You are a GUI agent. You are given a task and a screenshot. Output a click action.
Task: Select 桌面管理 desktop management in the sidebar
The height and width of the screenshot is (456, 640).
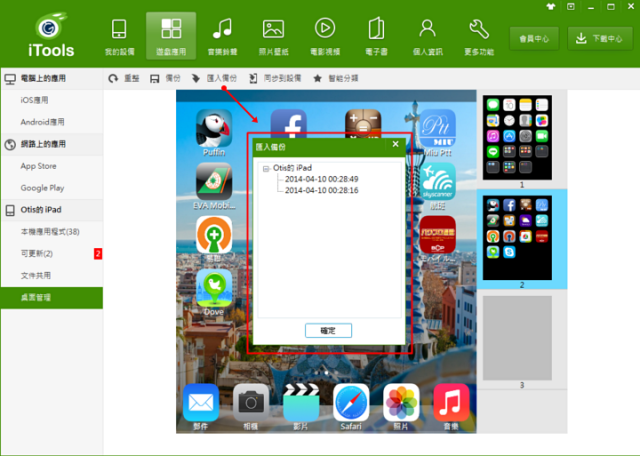coord(52,298)
